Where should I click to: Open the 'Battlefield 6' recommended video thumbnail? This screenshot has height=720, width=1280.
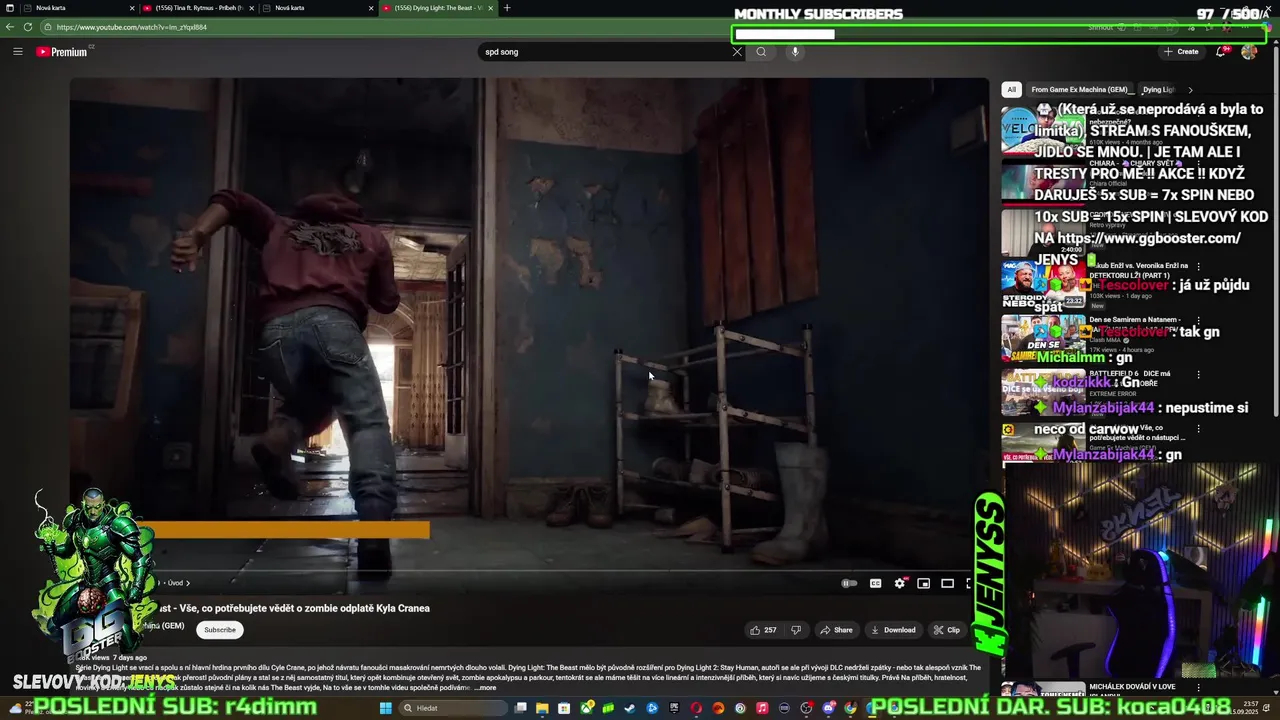tap(1043, 393)
